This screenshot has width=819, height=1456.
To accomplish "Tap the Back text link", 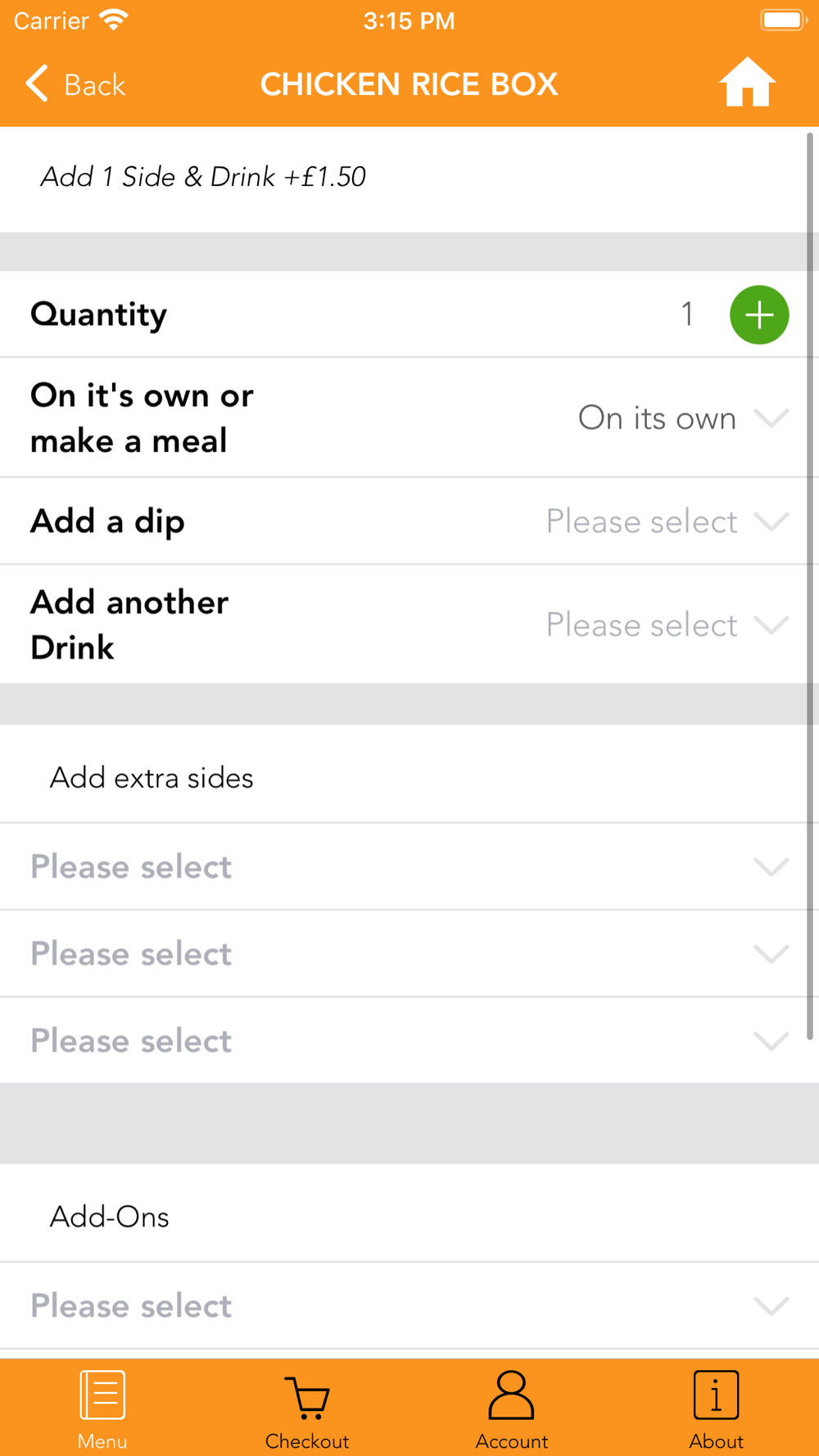I will click(95, 85).
